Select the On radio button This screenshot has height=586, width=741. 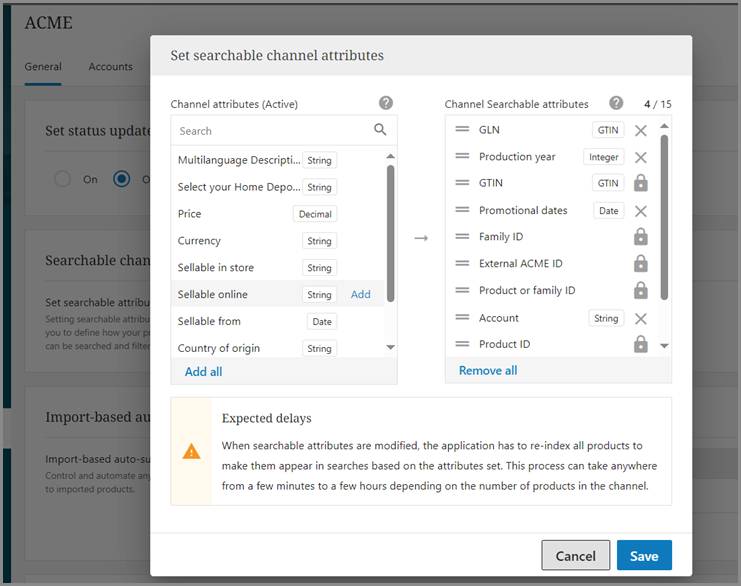(x=63, y=179)
